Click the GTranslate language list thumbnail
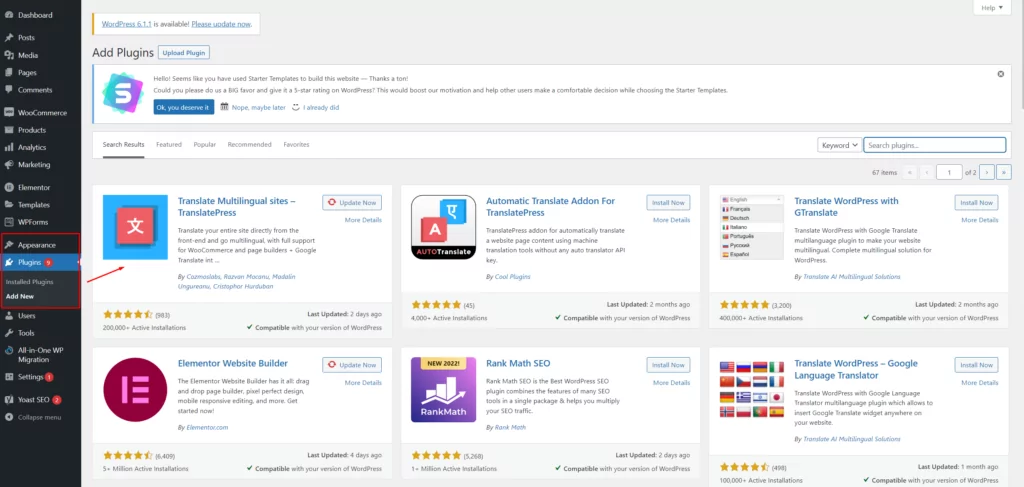 pos(752,227)
